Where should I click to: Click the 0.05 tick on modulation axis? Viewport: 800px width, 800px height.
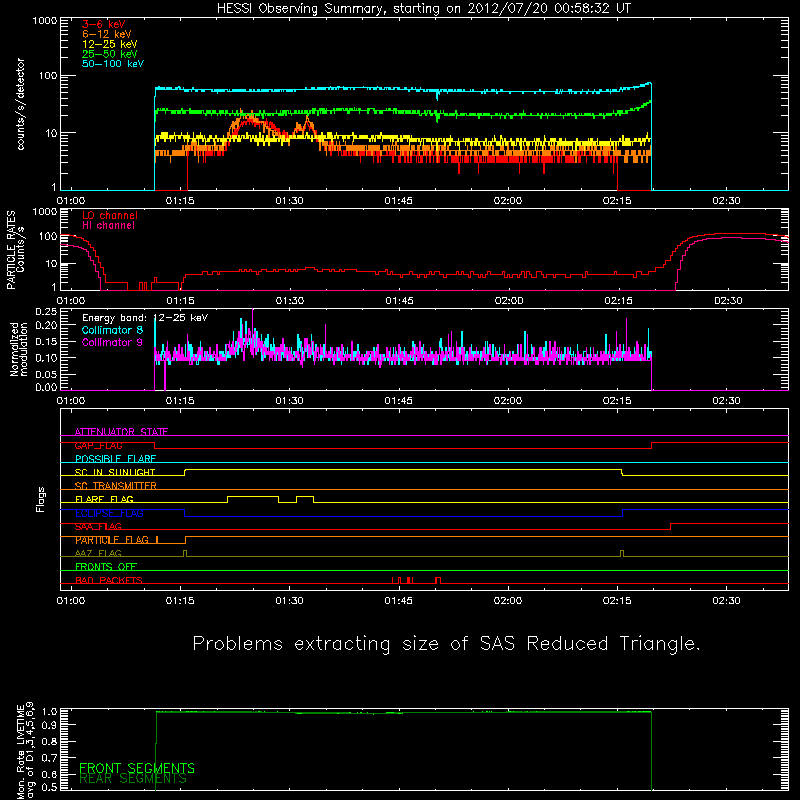pyautogui.click(x=46, y=374)
